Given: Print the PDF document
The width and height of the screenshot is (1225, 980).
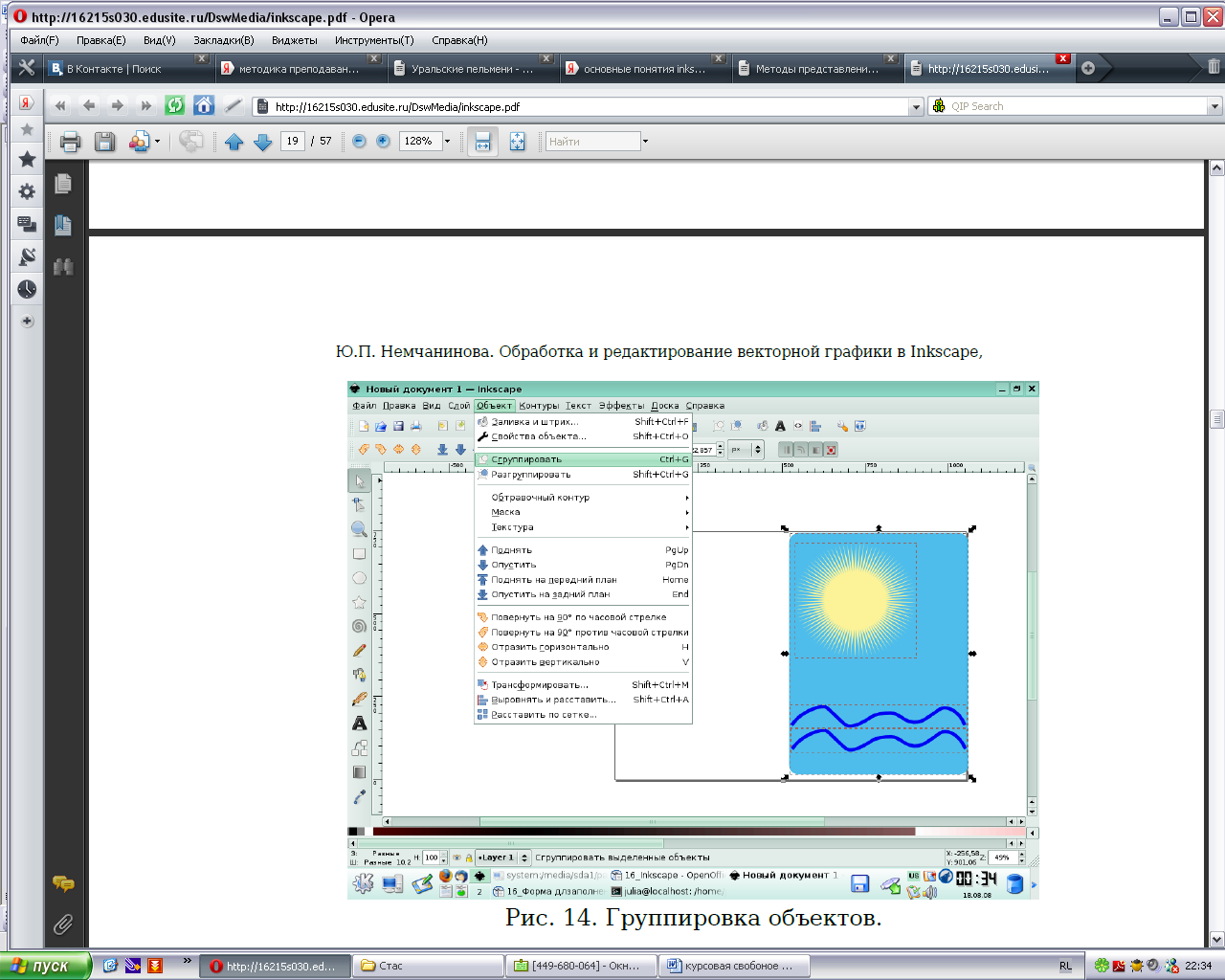Looking at the screenshot, I should (x=70, y=142).
